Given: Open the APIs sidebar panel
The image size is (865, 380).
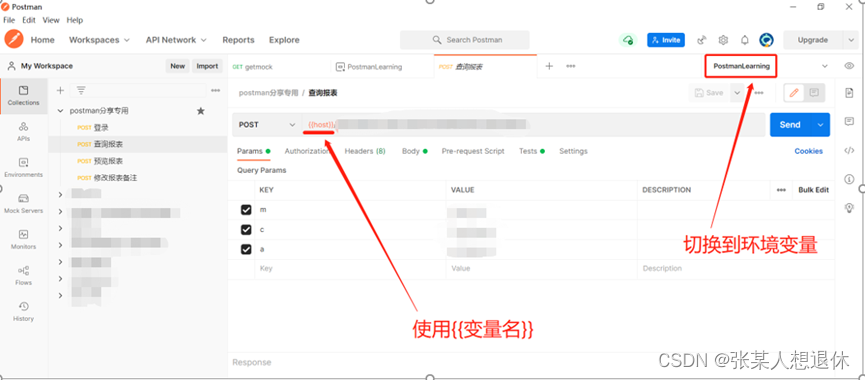Looking at the screenshot, I should pyautogui.click(x=23, y=132).
